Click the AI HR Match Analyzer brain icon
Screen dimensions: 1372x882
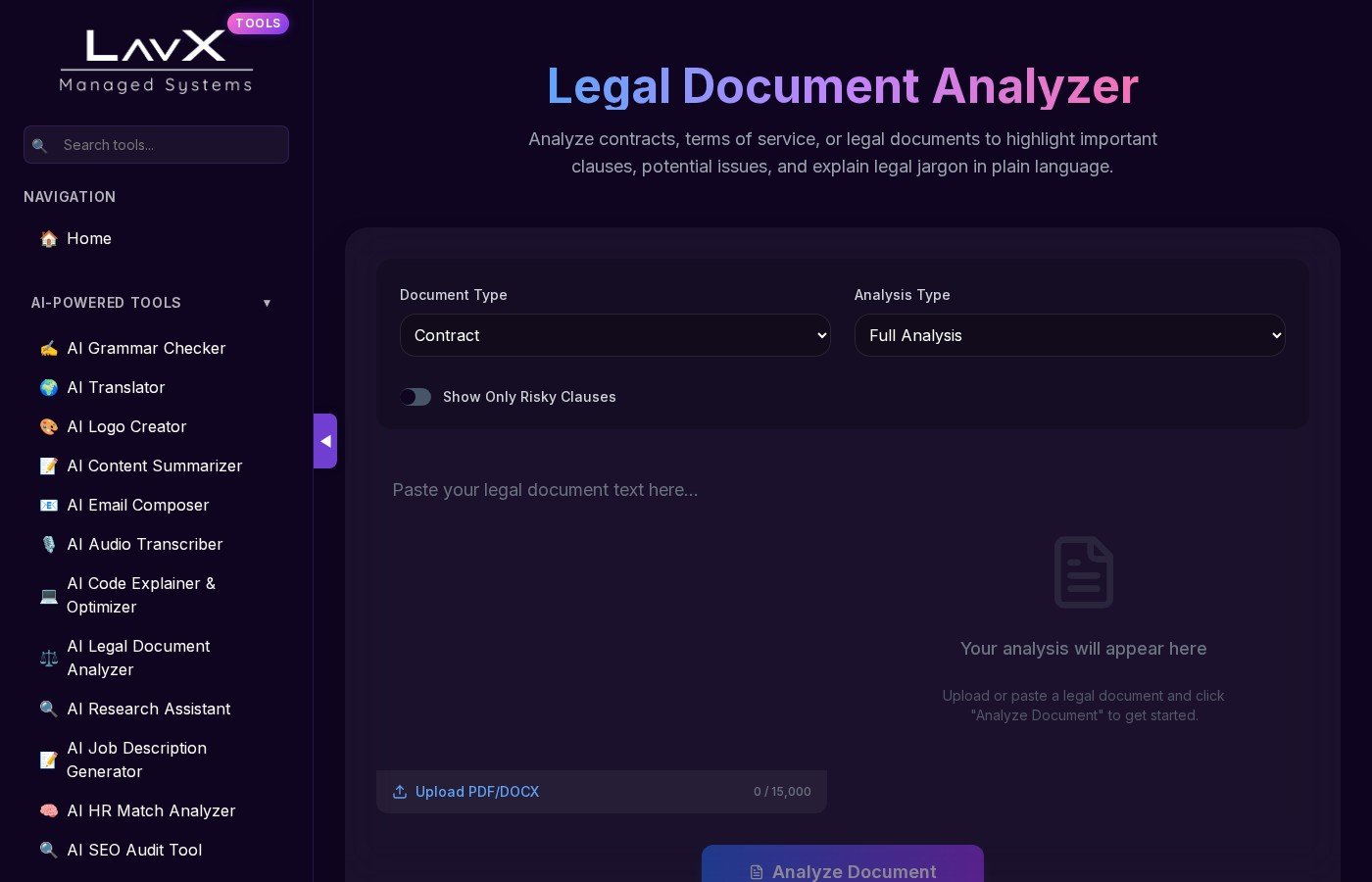tap(49, 810)
